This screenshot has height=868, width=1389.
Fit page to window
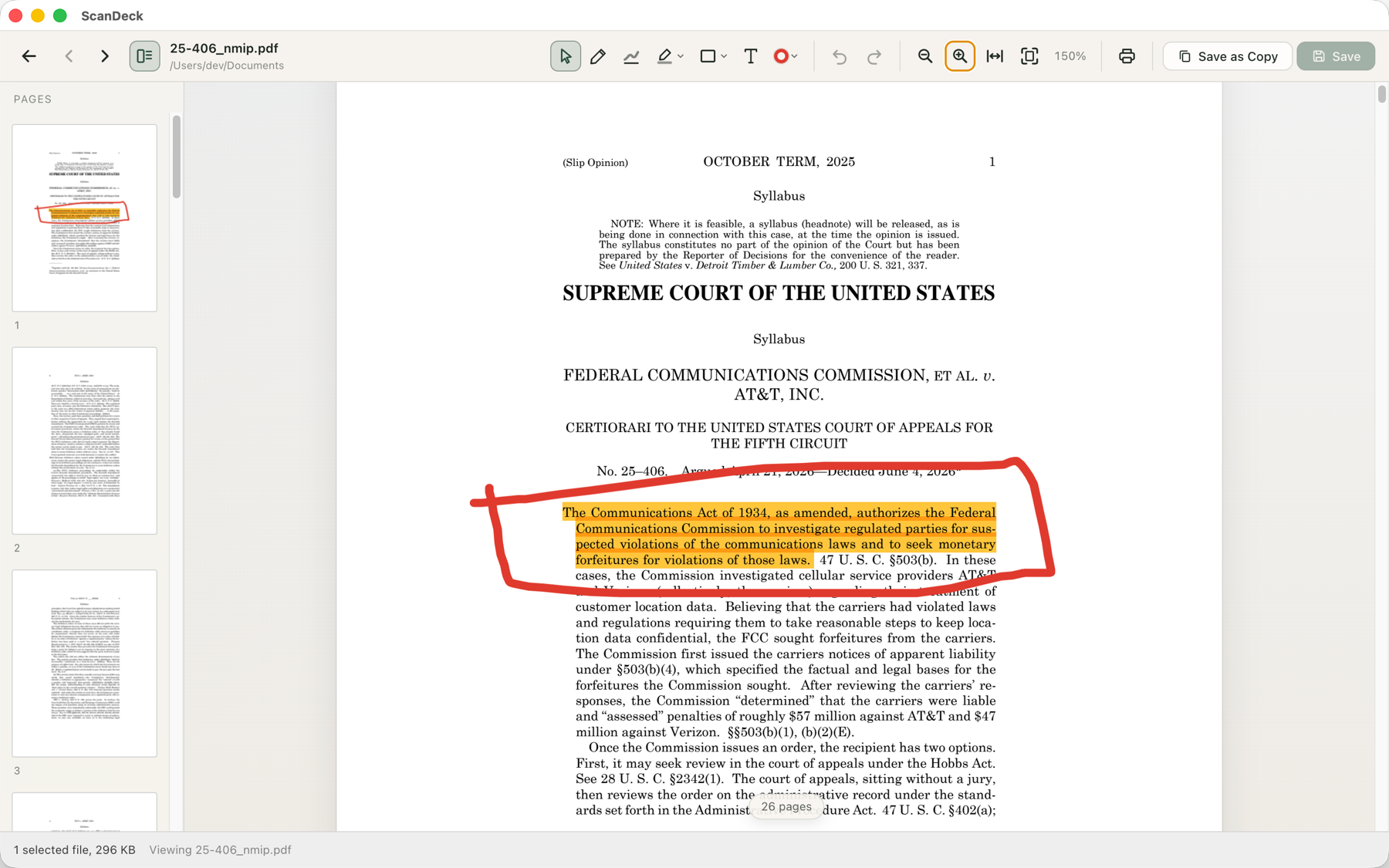1029,56
